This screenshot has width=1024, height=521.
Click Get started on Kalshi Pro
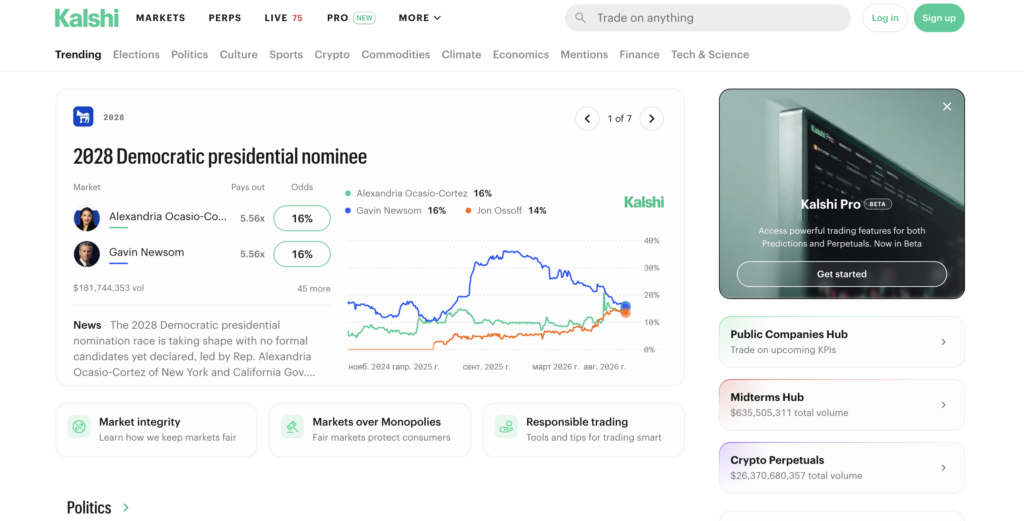click(842, 274)
